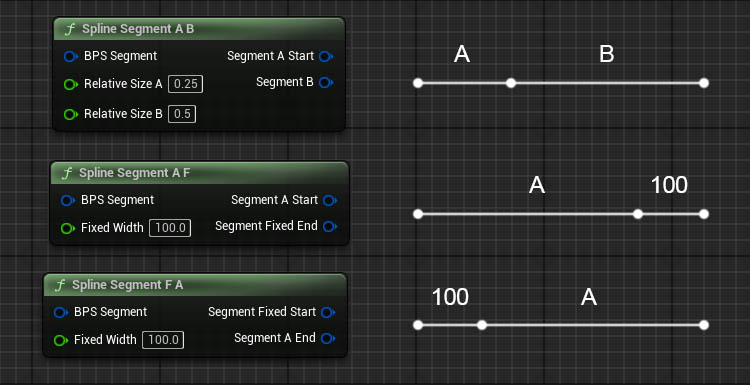Click Segment Fixed Start output pin

(328, 312)
